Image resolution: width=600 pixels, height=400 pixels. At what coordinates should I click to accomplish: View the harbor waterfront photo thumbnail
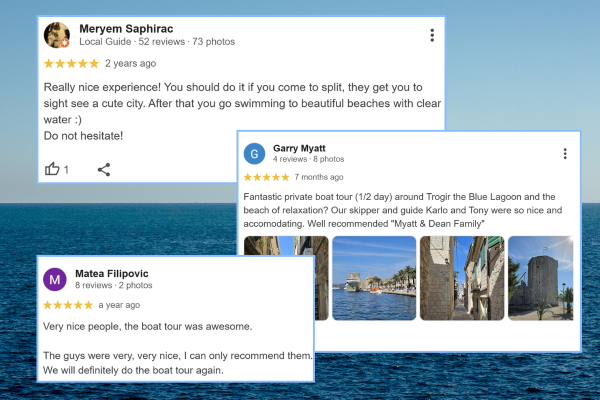point(374,278)
